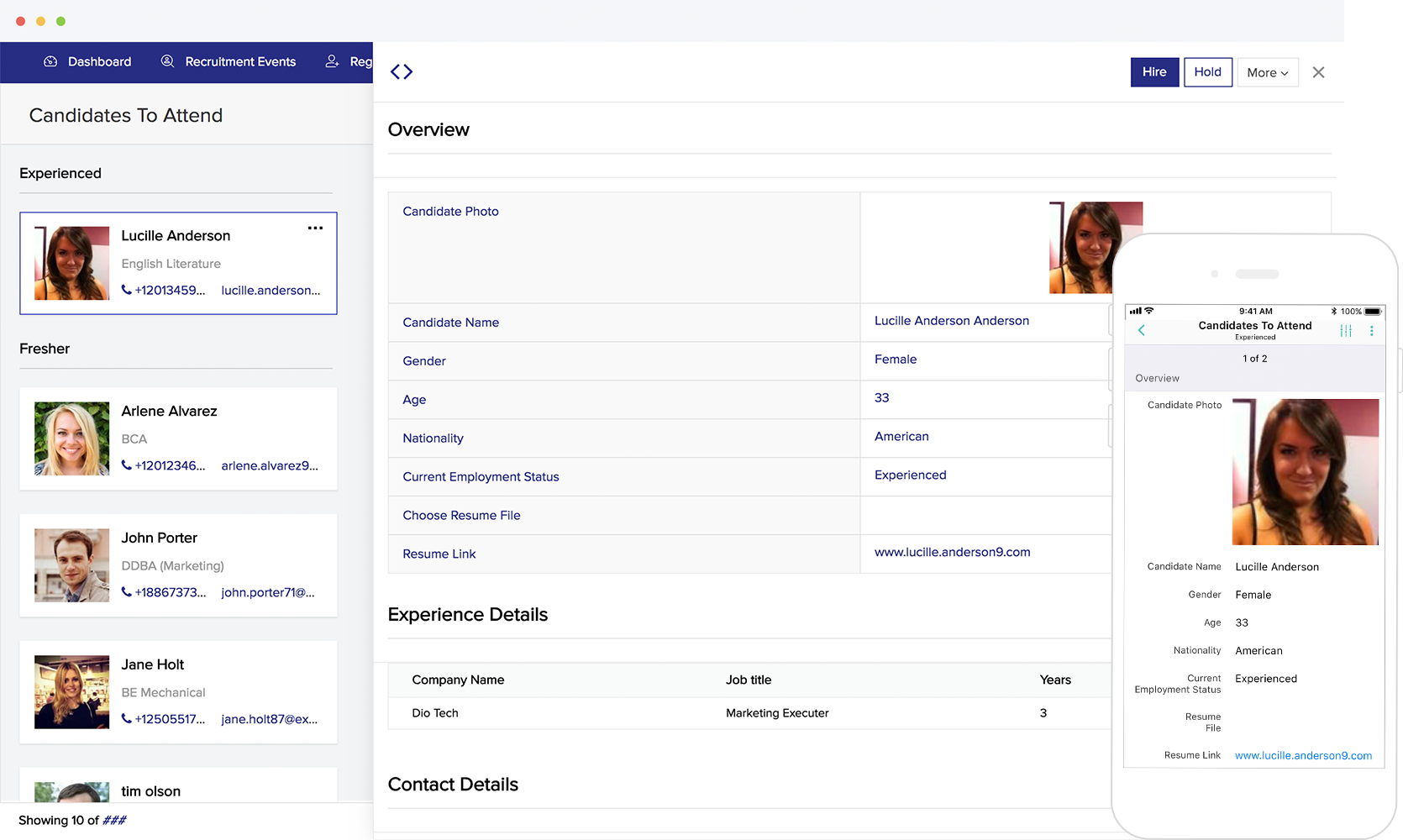Open Arlene Alvarez candidate card
The height and width of the screenshot is (840, 1403).
click(178, 438)
